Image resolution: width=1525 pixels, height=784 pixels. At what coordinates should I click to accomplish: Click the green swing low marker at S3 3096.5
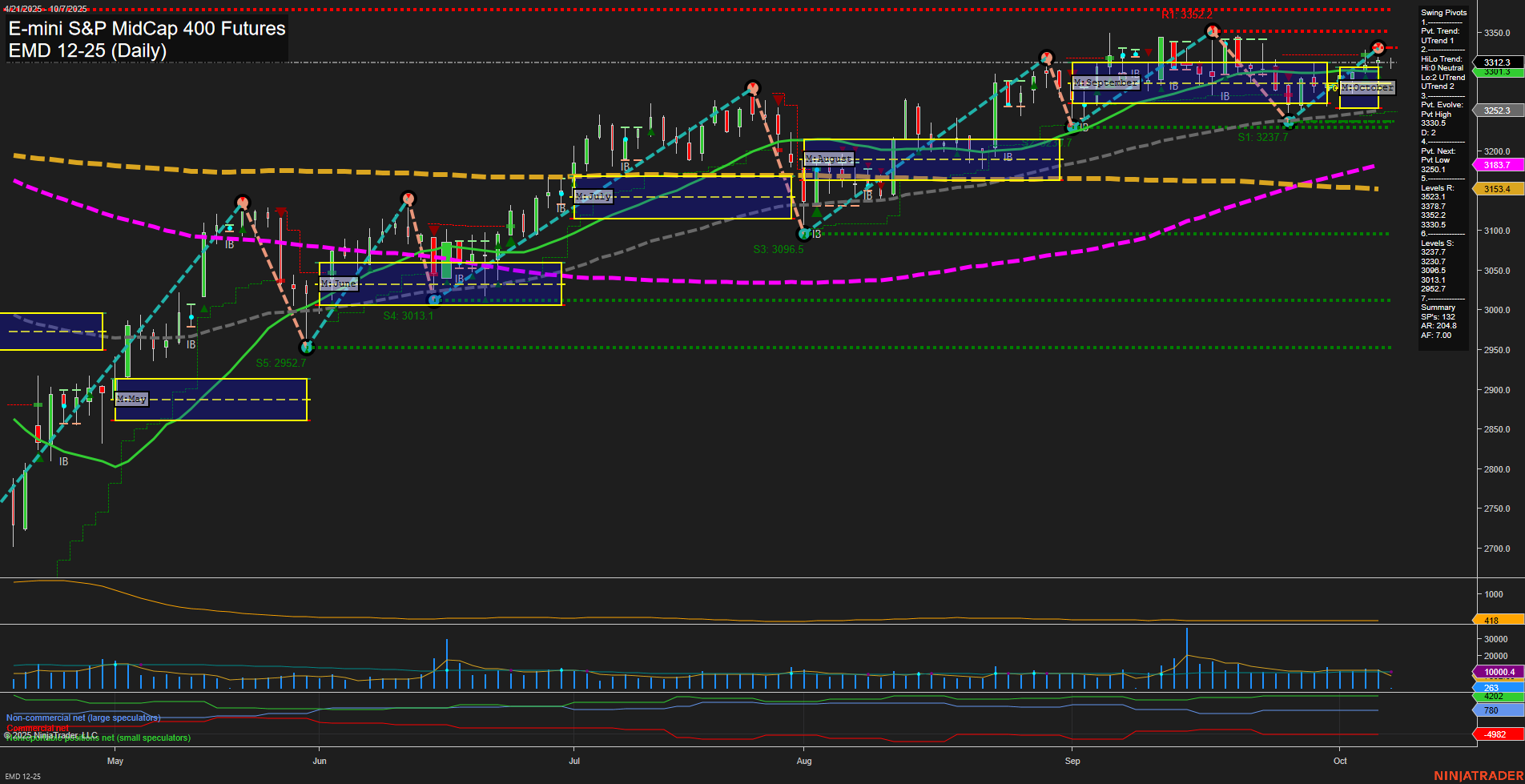pos(803,234)
